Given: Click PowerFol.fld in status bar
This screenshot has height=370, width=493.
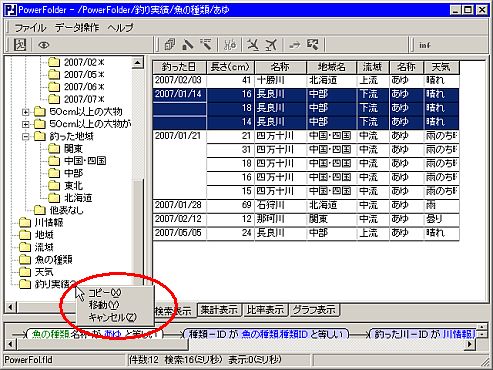Looking at the screenshot, I should pyautogui.click(x=29, y=360).
